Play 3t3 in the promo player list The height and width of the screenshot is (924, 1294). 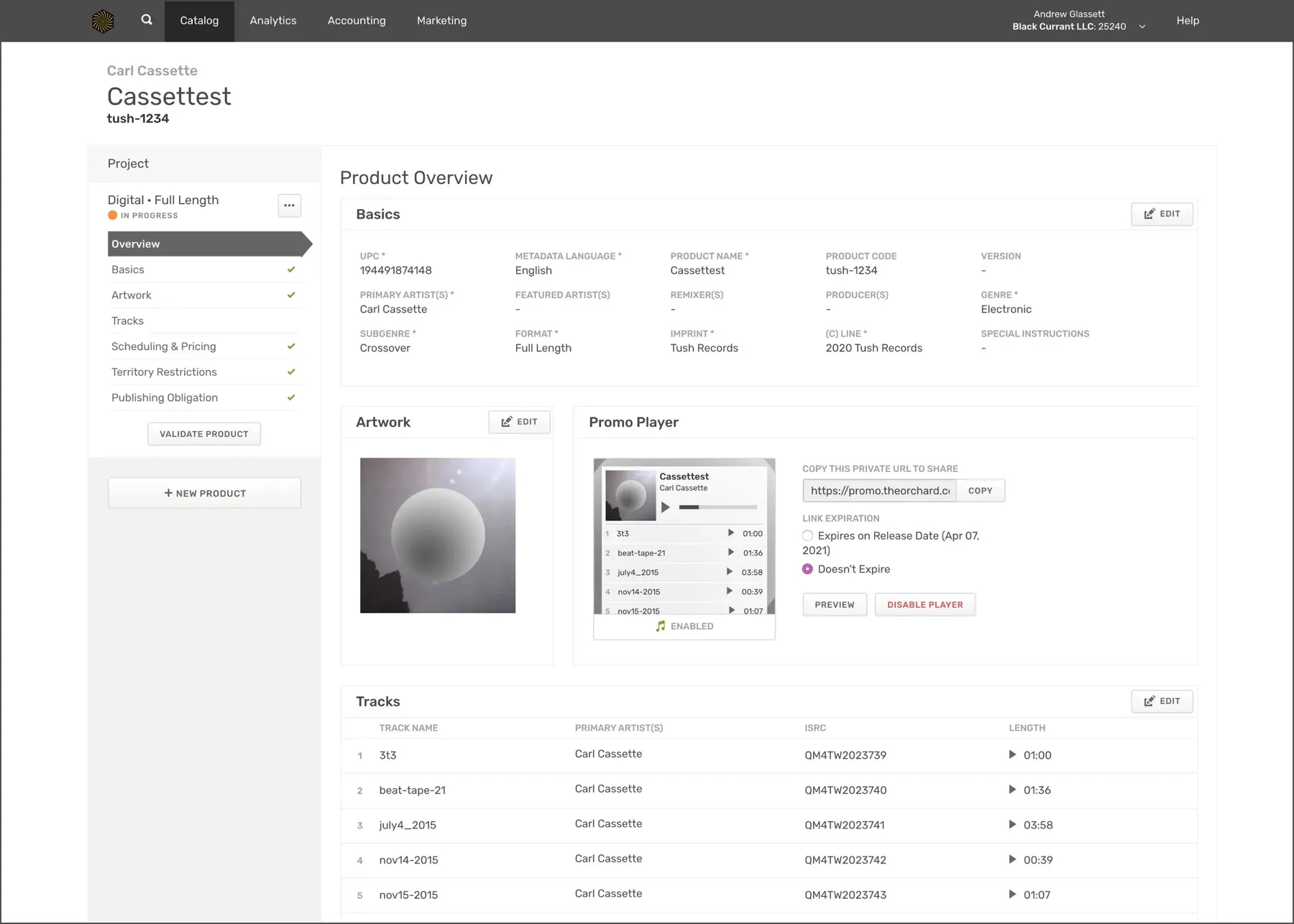730,533
